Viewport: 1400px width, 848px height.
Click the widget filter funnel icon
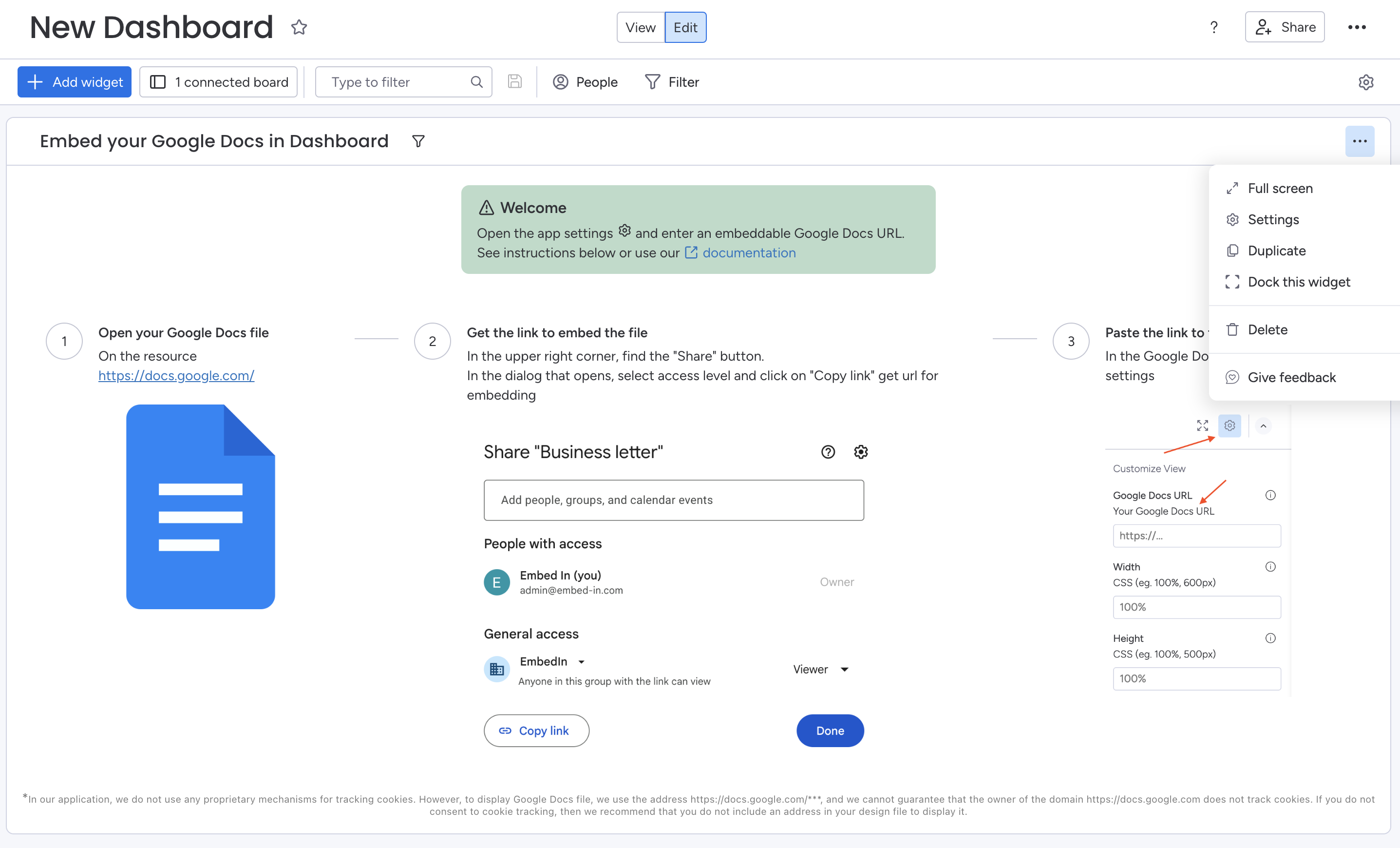[418, 141]
